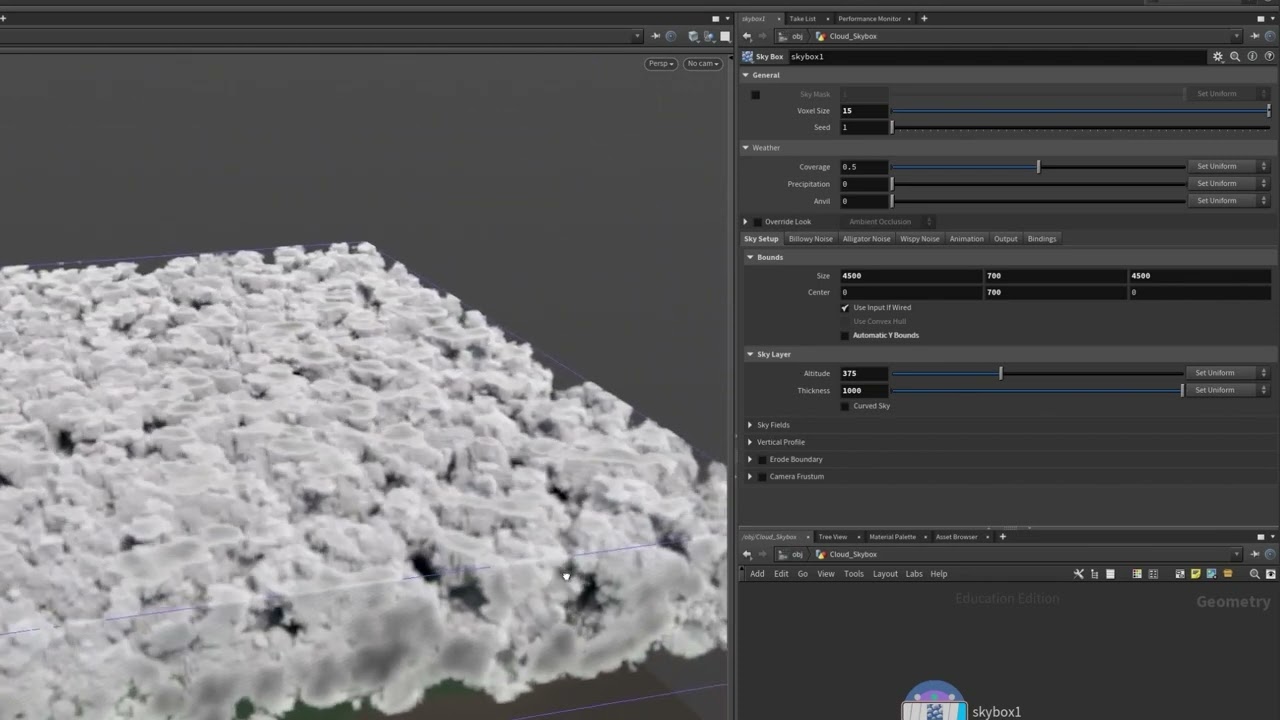Switch to the Wispy Noise tab
1280x720 pixels.
click(x=919, y=239)
